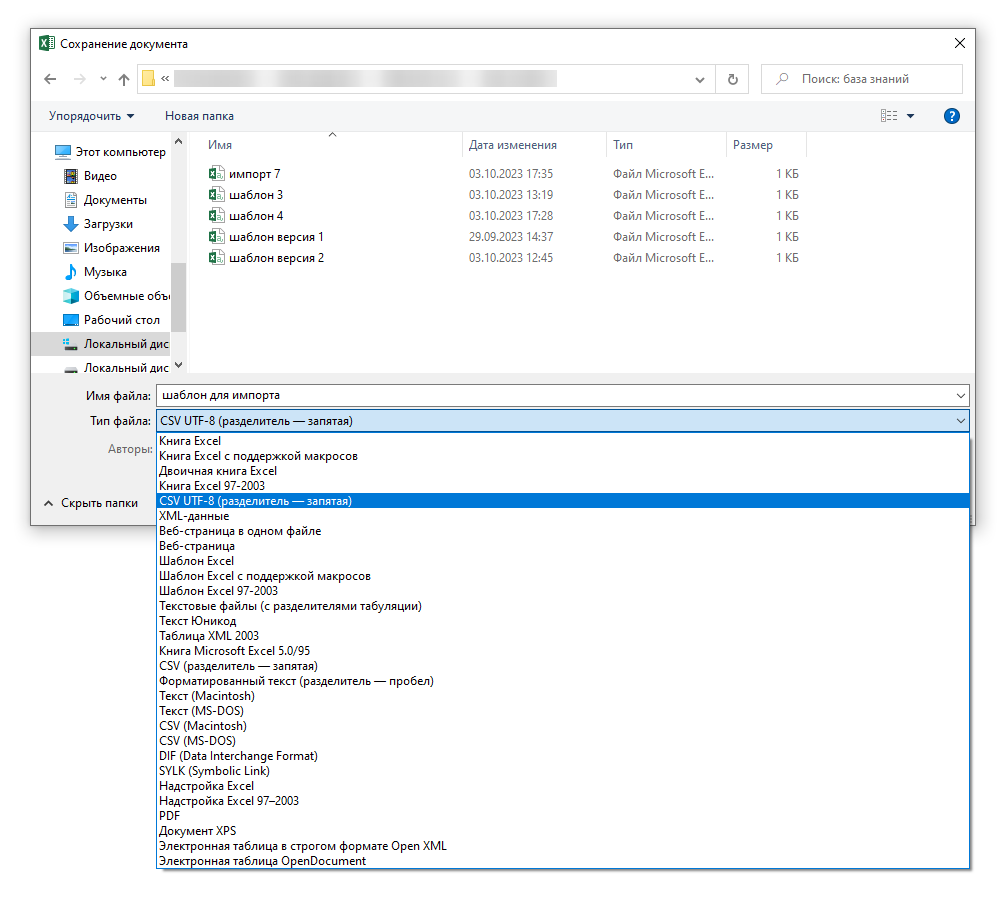Sort files by Дата изменения column
This screenshot has height=901, width=1006.
(513, 145)
